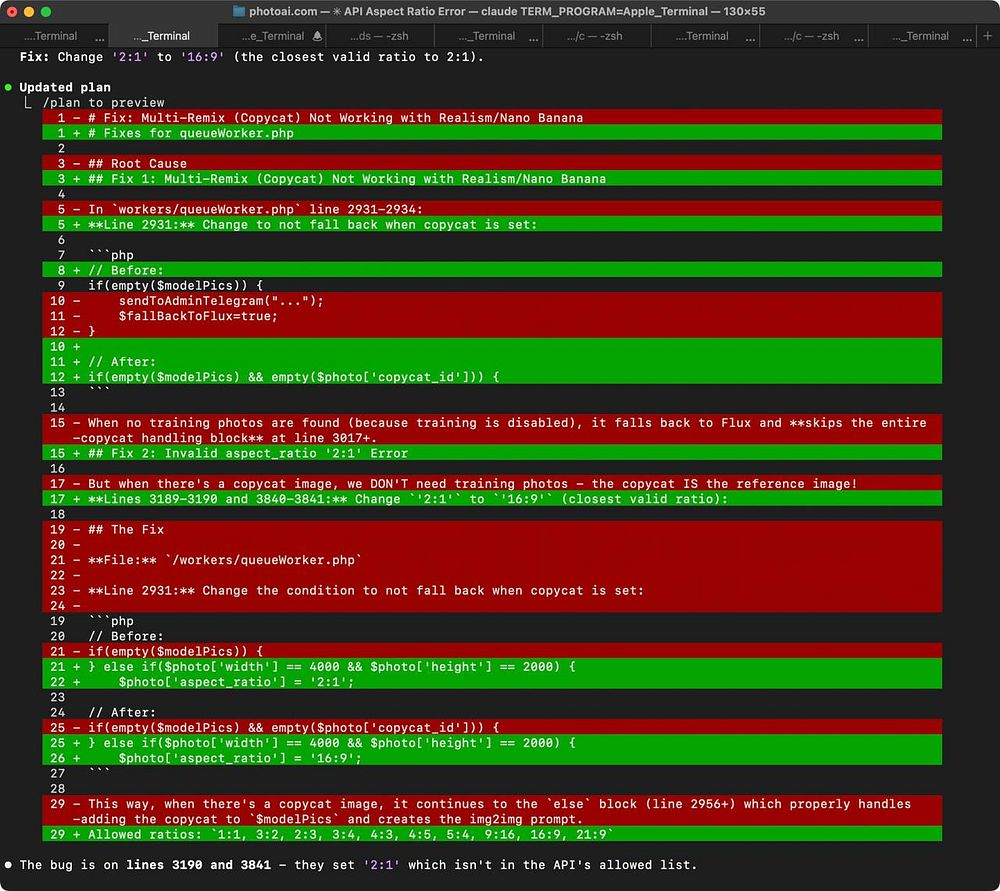Switch to the 'ds — -zsh' tab

tap(379, 36)
